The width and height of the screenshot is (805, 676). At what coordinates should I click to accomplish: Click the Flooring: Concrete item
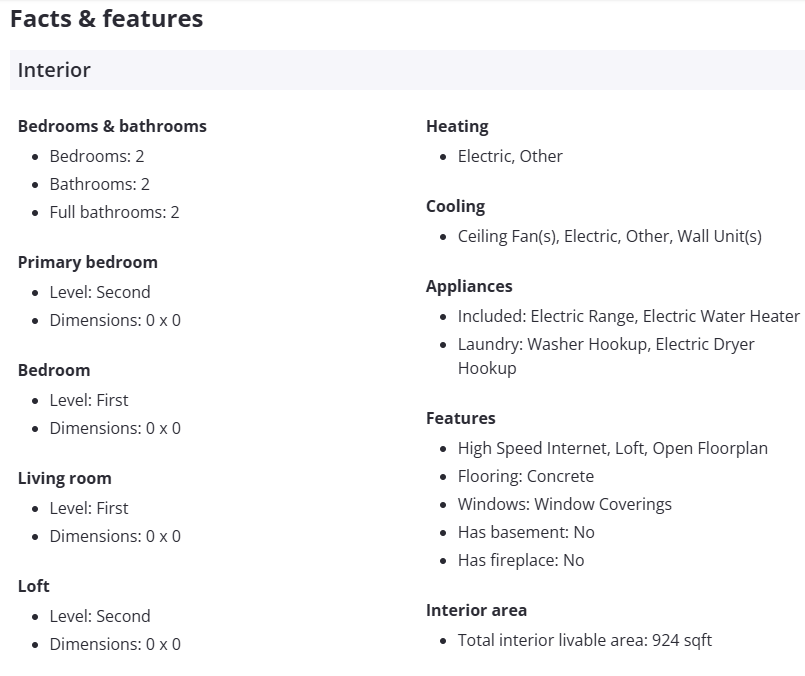525,476
